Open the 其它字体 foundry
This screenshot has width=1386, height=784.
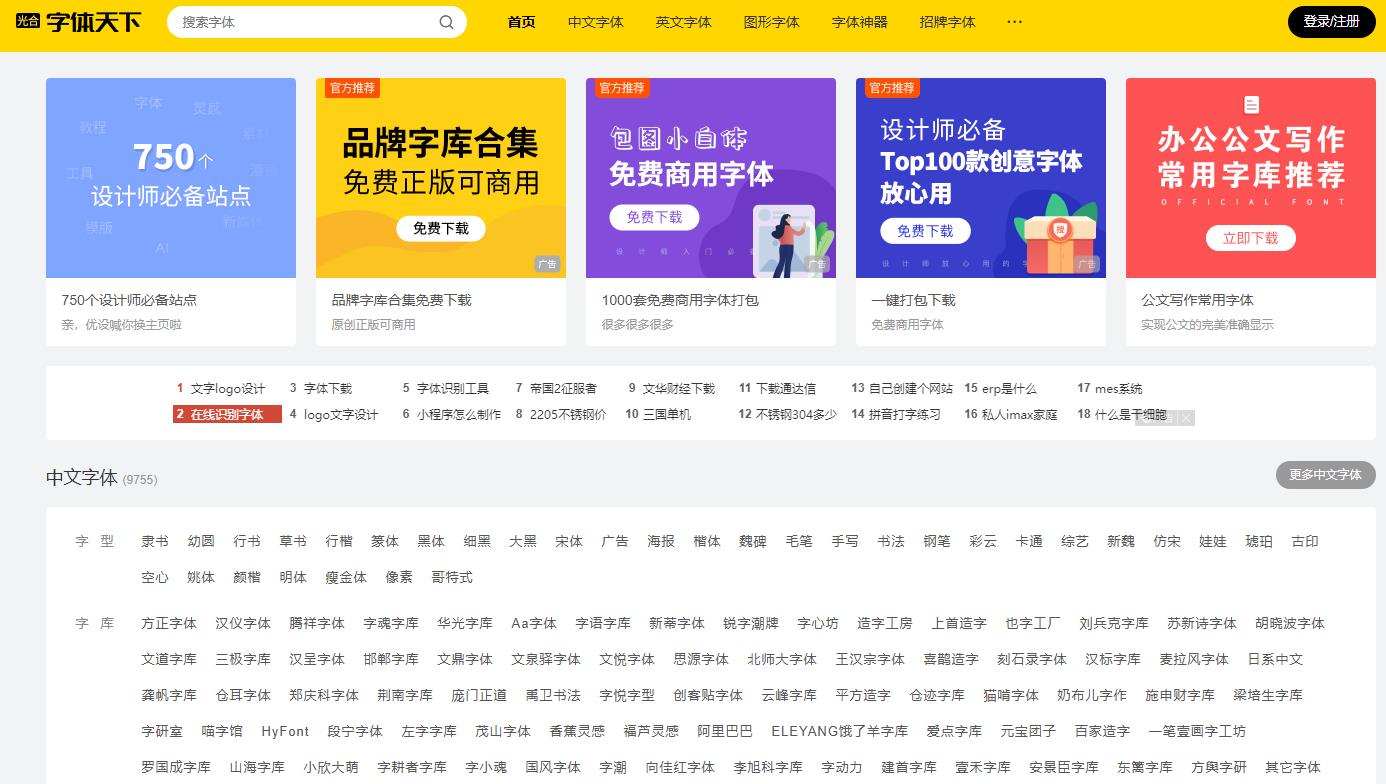1293,767
